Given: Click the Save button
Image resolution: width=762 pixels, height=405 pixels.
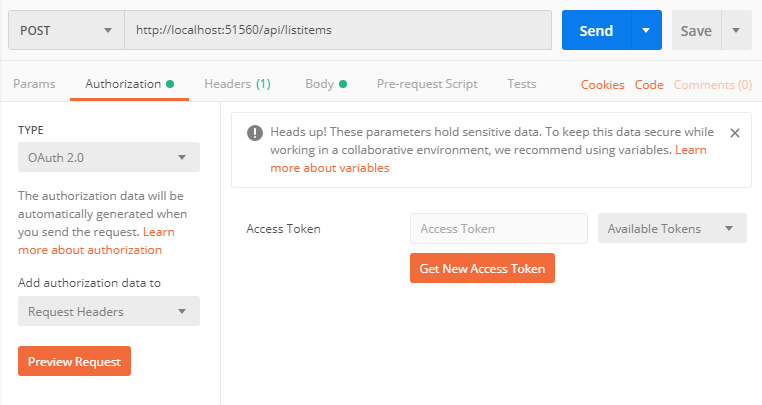Looking at the screenshot, I should pyautogui.click(x=696, y=31).
